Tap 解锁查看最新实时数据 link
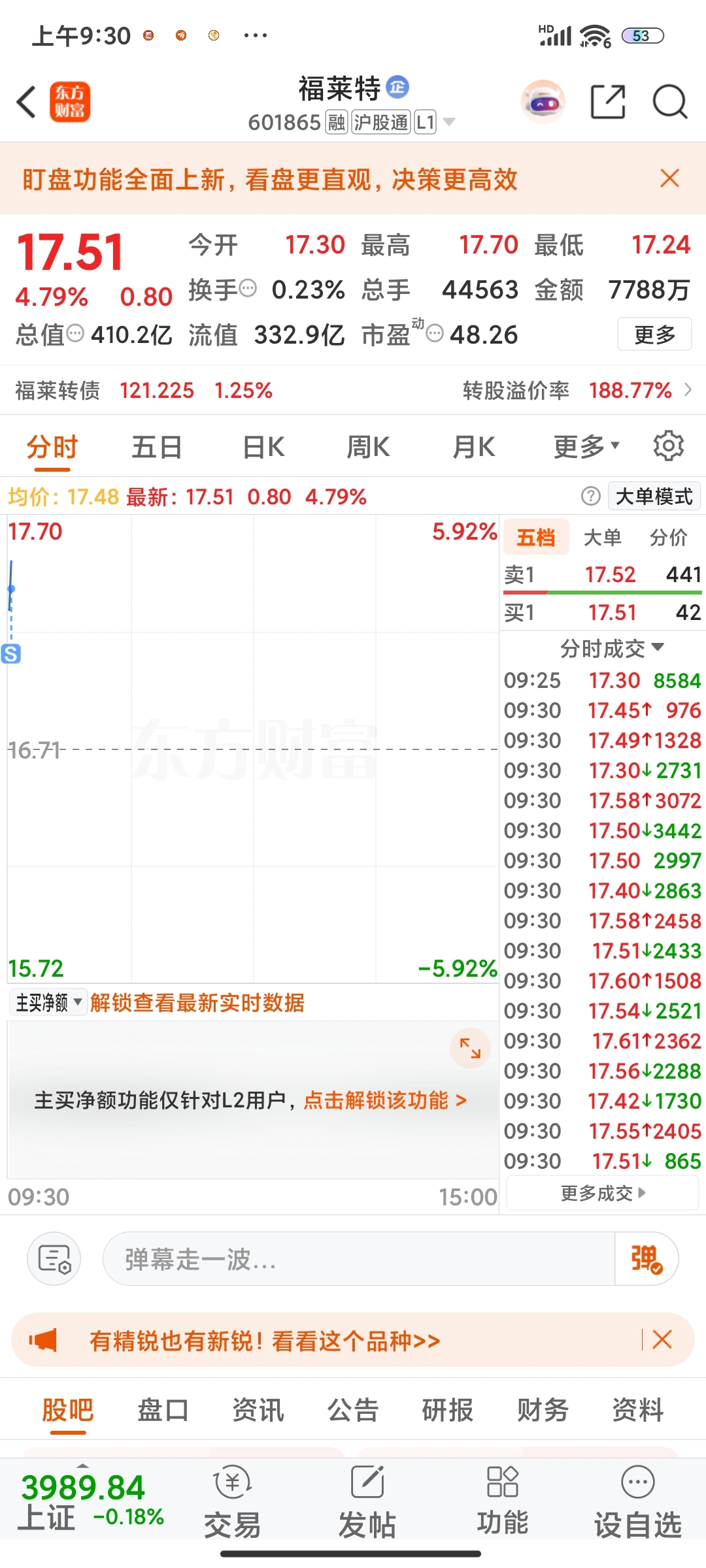This screenshot has width=706, height=1568. [197, 1002]
